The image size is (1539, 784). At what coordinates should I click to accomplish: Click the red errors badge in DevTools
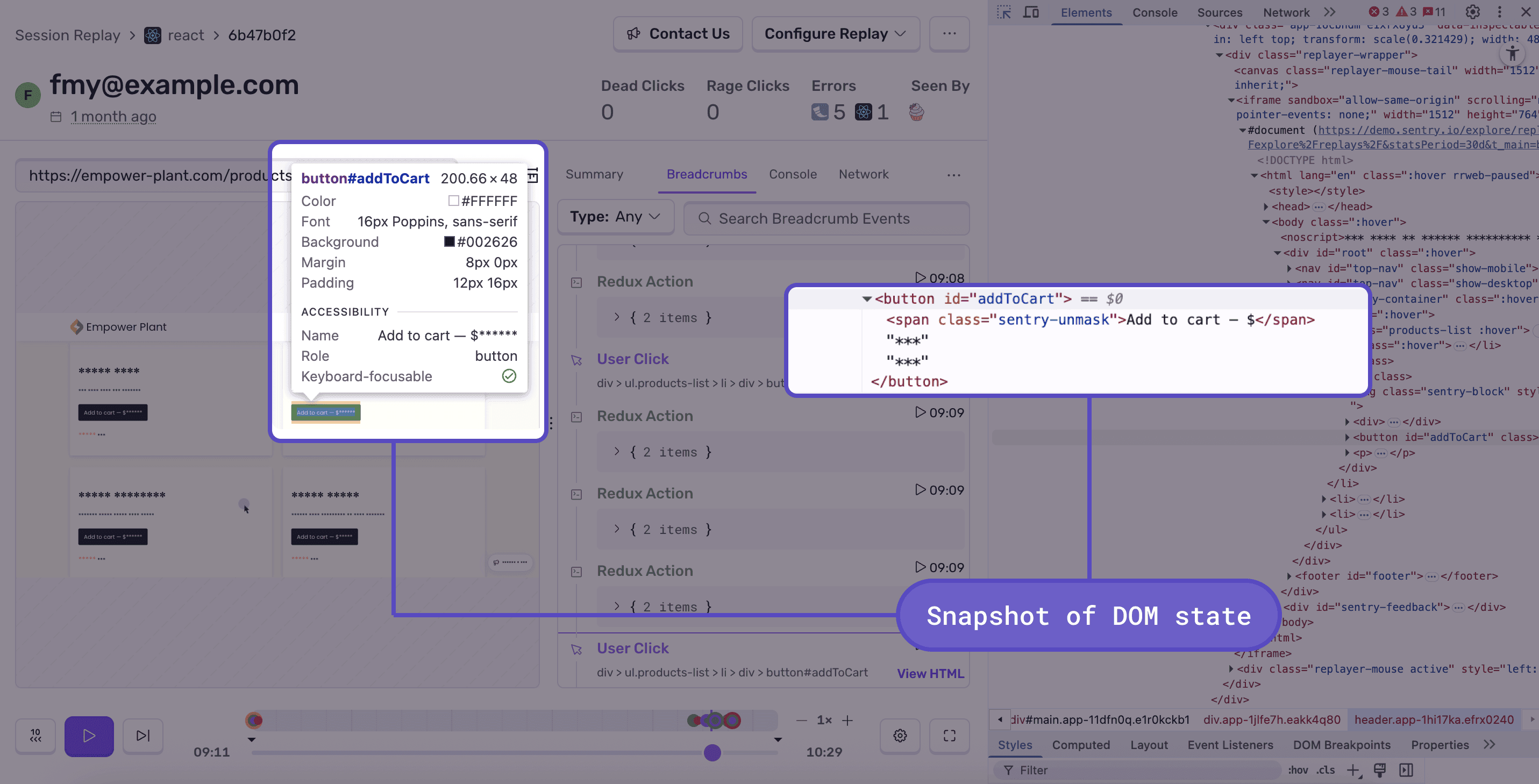click(1378, 12)
